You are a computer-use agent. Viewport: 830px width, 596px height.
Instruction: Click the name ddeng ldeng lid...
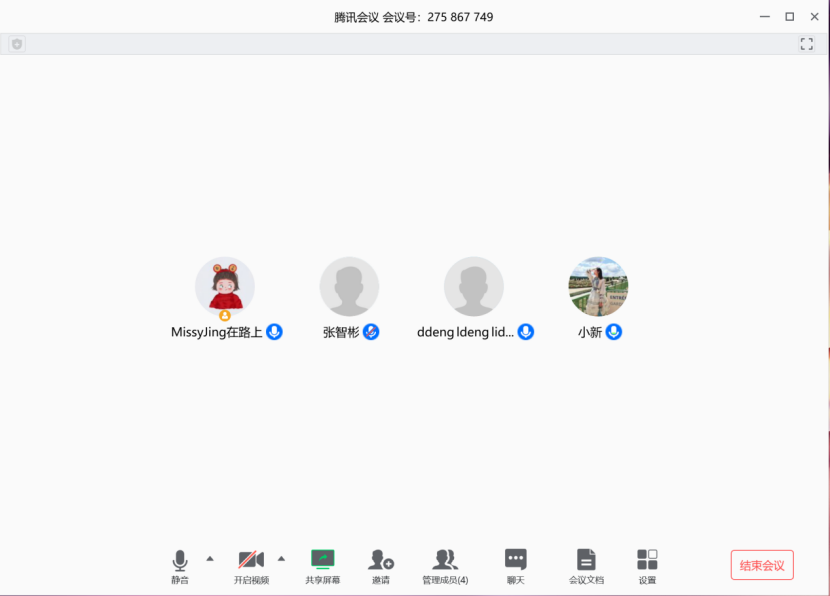tap(465, 332)
